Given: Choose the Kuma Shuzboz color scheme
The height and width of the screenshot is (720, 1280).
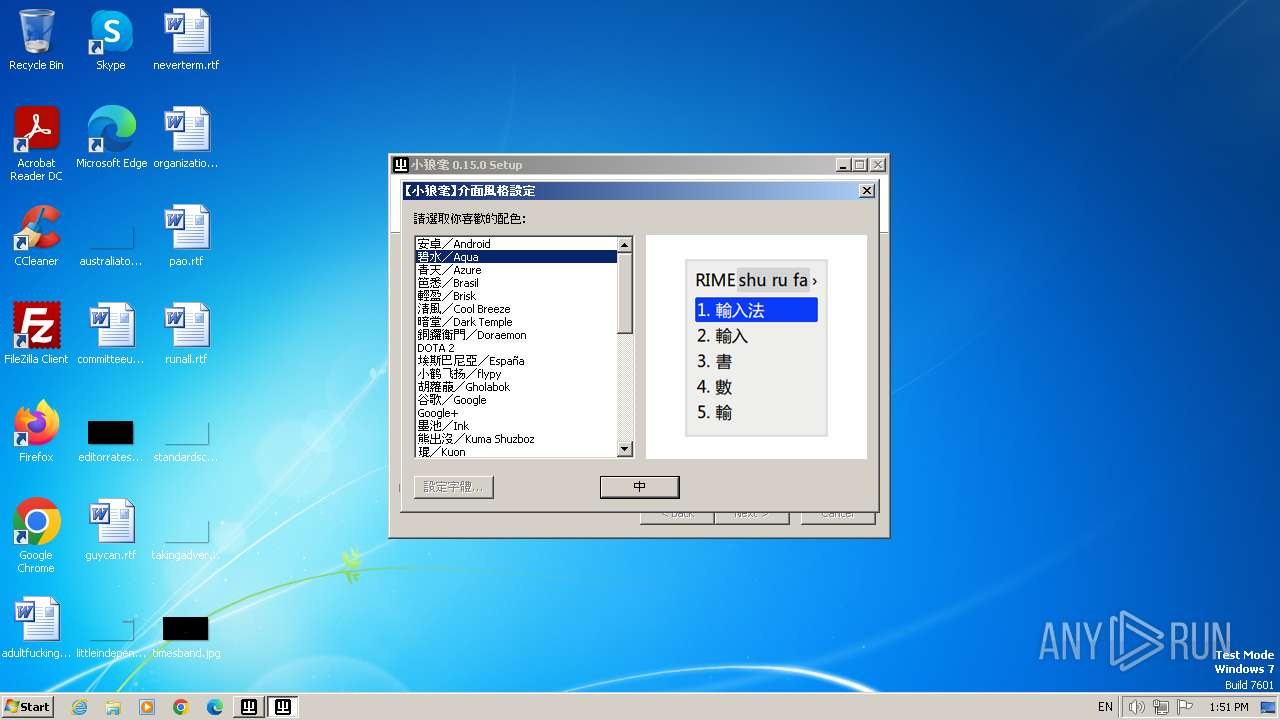Looking at the screenshot, I should (x=516, y=439).
